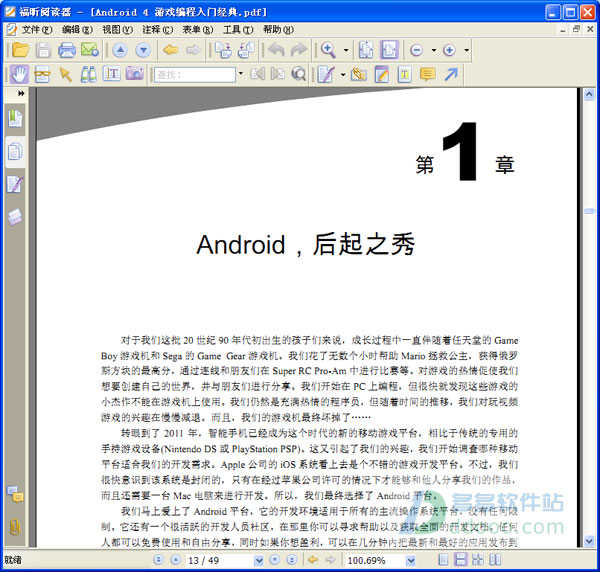Click the advanced search magnifier icon
Viewport: 600px width, 572px height.
pyautogui.click(x=298, y=74)
